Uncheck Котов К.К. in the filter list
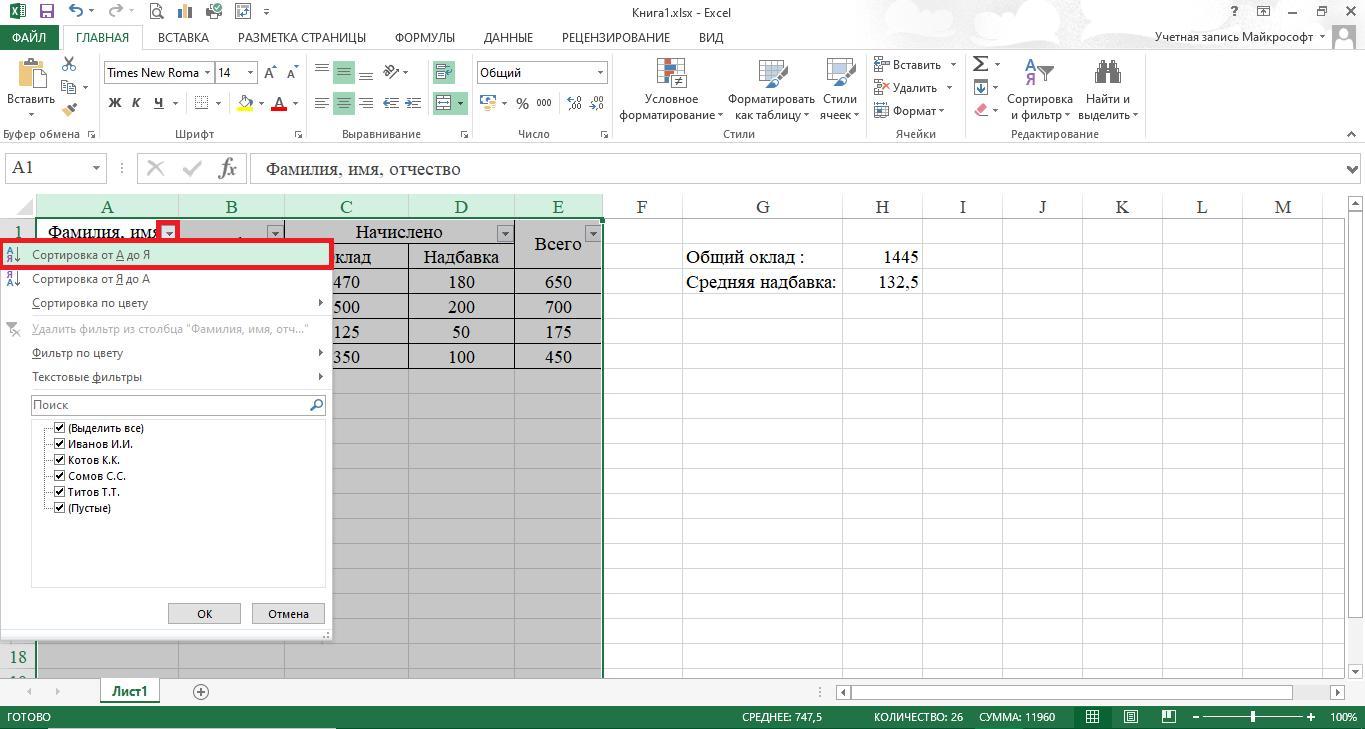 pos(60,460)
